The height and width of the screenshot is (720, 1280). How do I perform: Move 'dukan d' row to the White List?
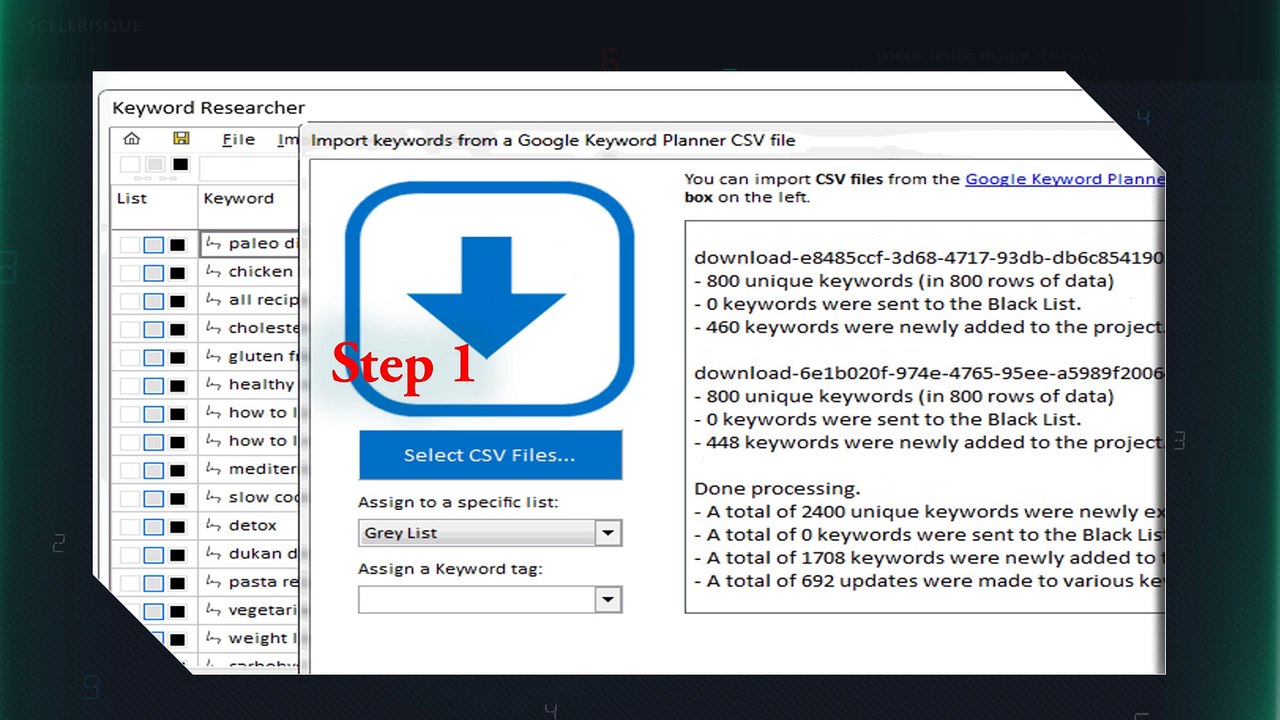click(x=129, y=554)
